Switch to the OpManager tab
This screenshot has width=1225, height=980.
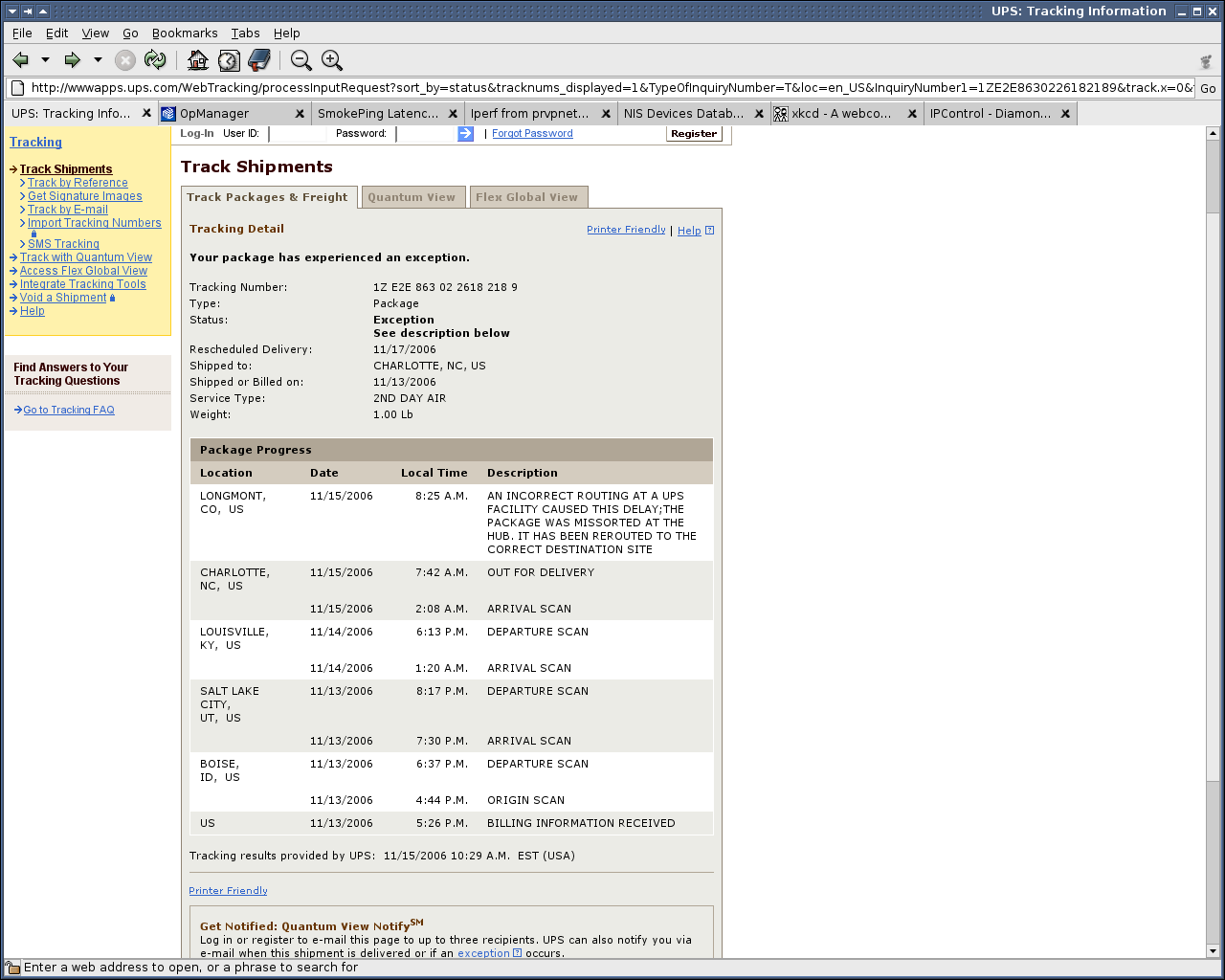pyautogui.click(x=234, y=113)
